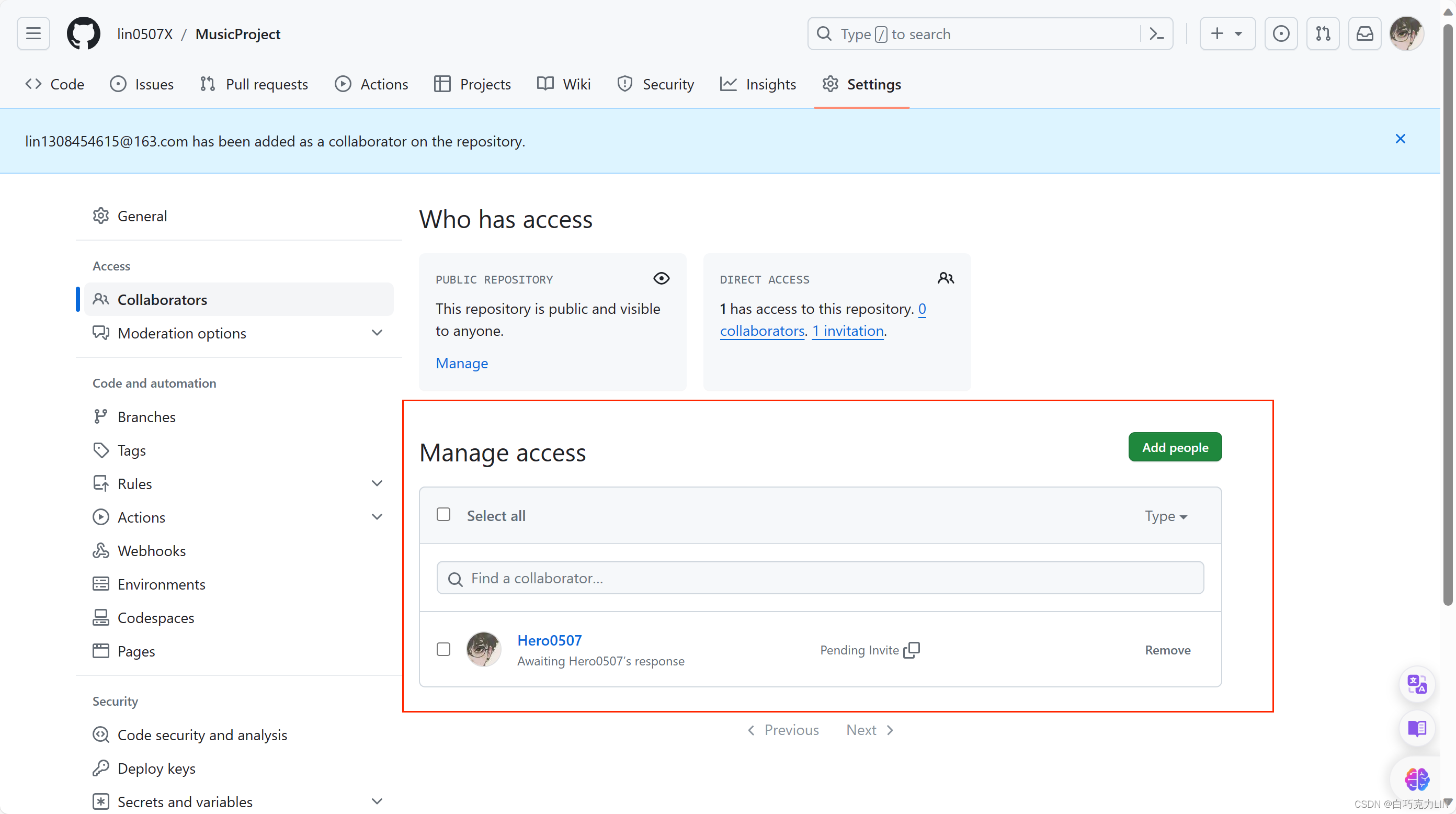The height and width of the screenshot is (814, 1456).
Task: Open the Webhooks settings page
Action: pyautogui.click(x=151, y=550)
